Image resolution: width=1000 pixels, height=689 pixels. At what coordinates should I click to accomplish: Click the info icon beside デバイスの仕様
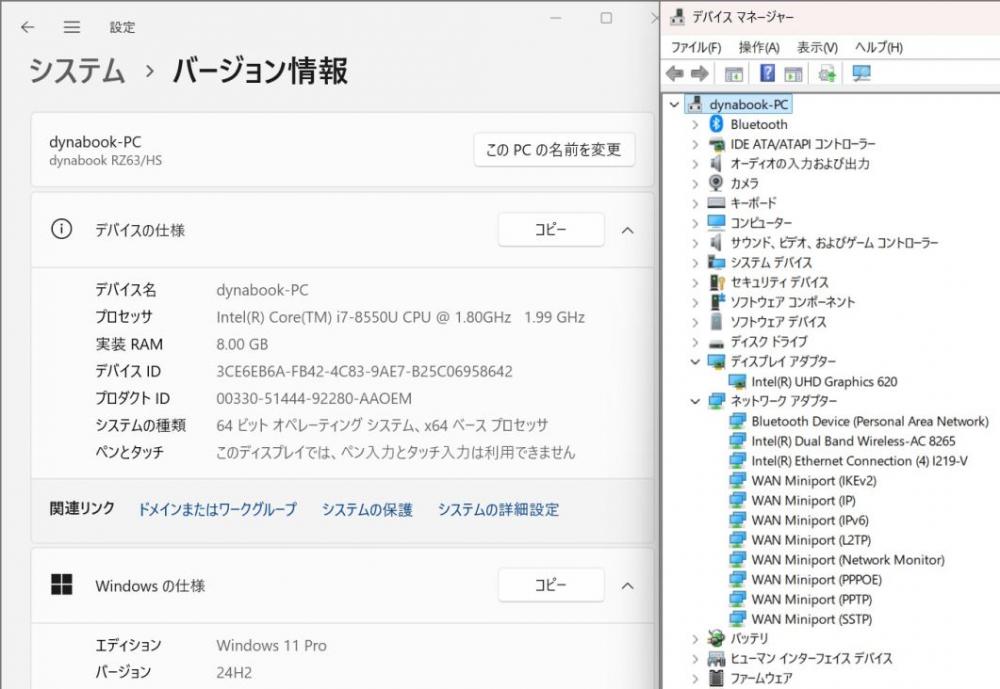point(61,229)
